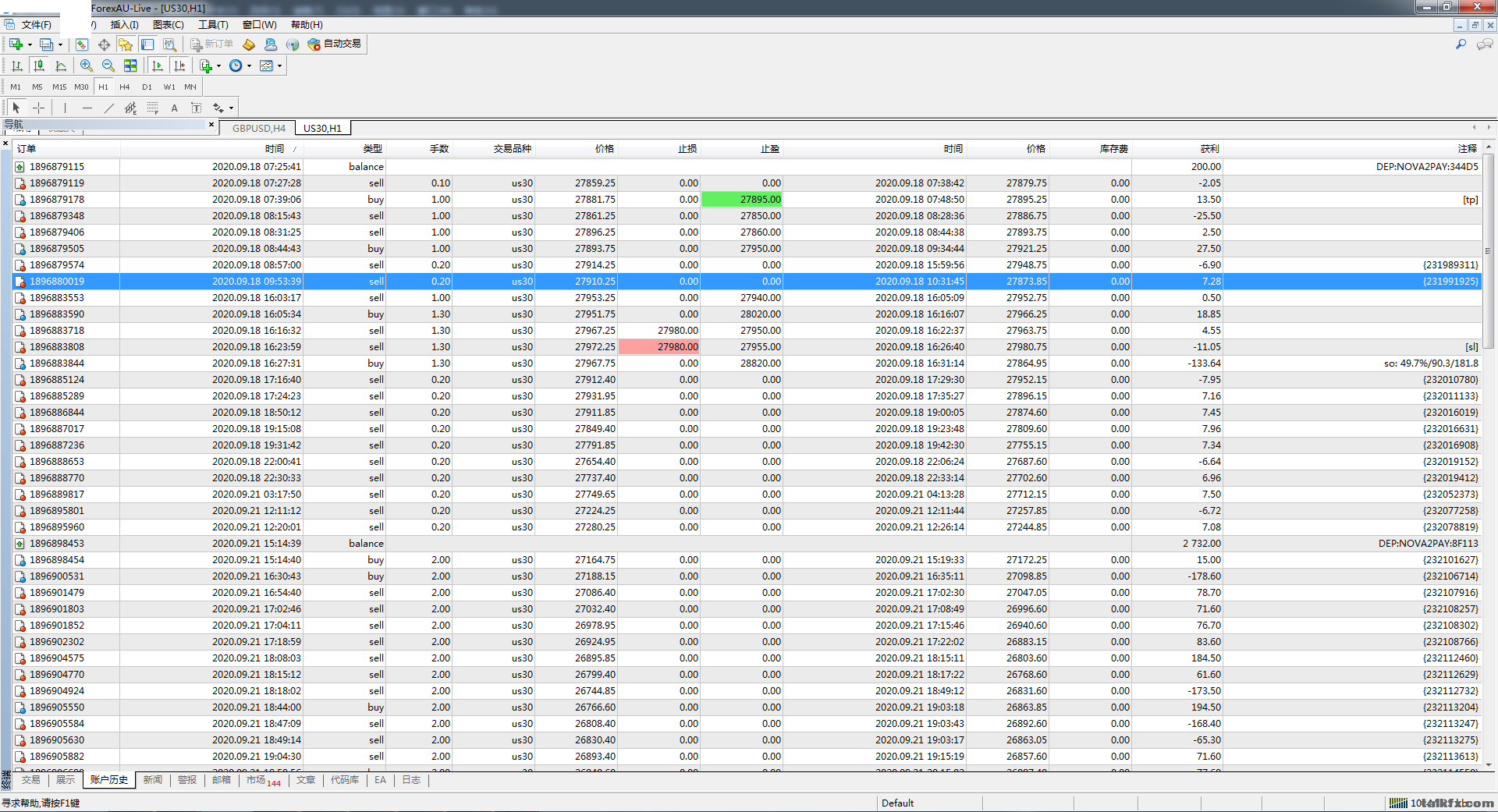This screenshot has width=1498, height=812.
Task: Select order row 1896883844
Action: click(x=747, y=363)
